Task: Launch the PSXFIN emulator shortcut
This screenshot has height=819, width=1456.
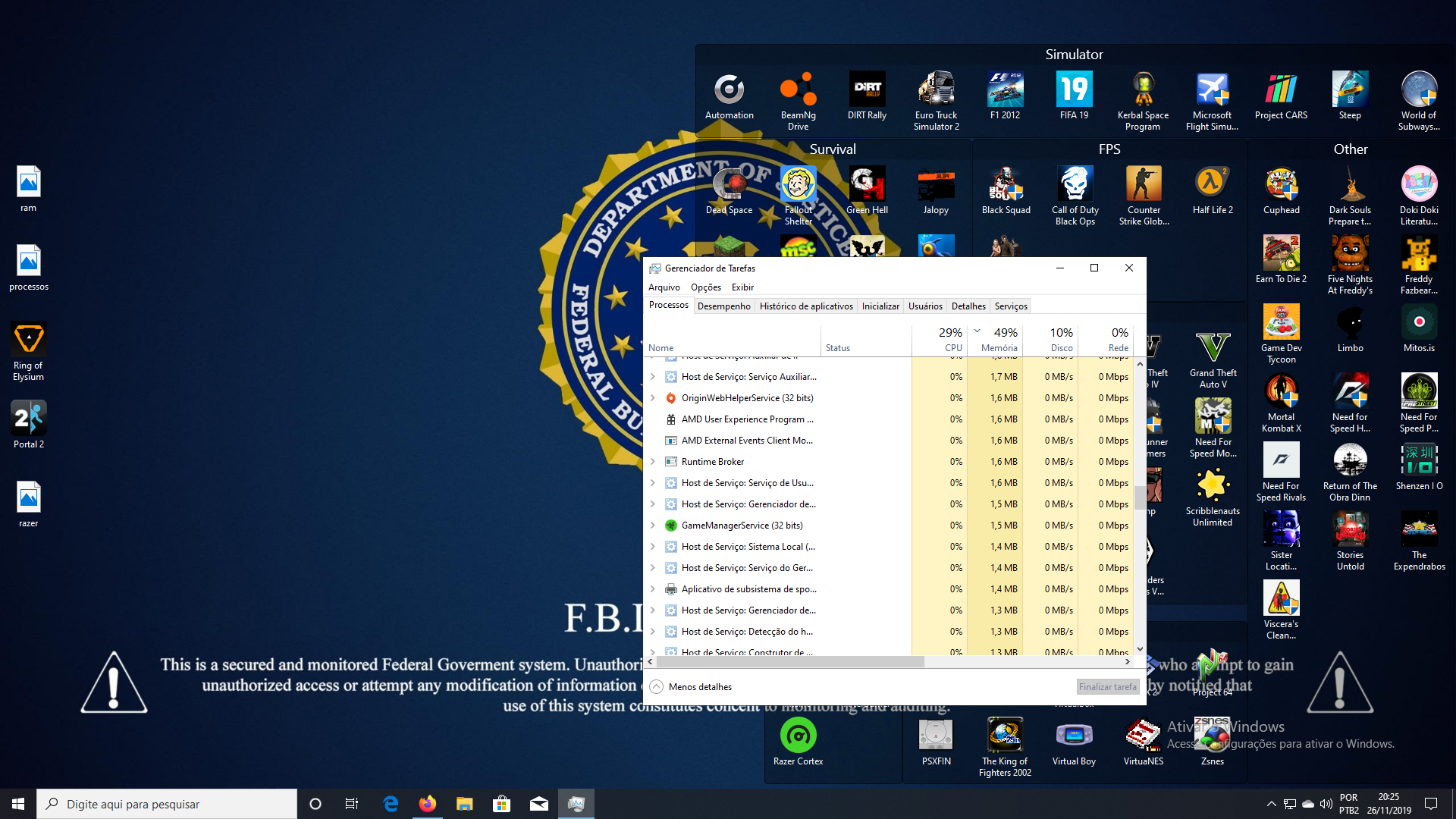Action: (936, 742)
